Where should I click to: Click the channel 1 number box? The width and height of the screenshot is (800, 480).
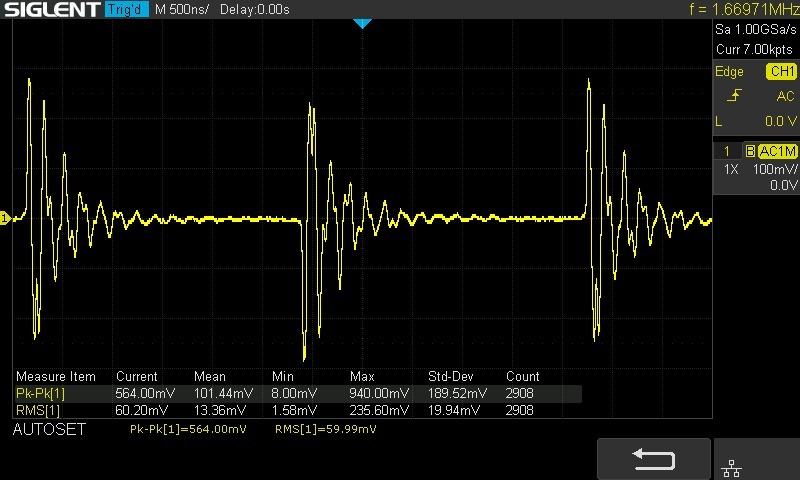click(727, 151)
